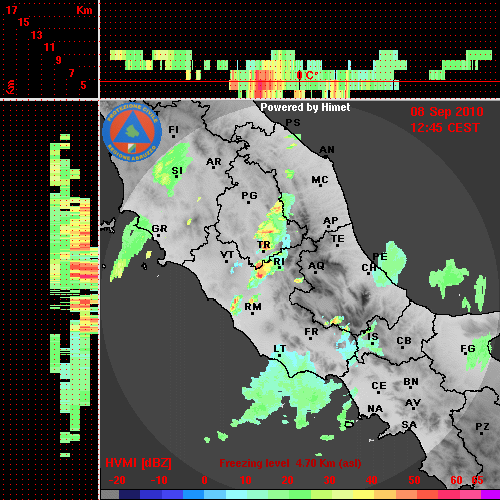This screenshot has width=500, height=500.
Task: Click the 'Powered by Himet' caption
Action: 305,107
